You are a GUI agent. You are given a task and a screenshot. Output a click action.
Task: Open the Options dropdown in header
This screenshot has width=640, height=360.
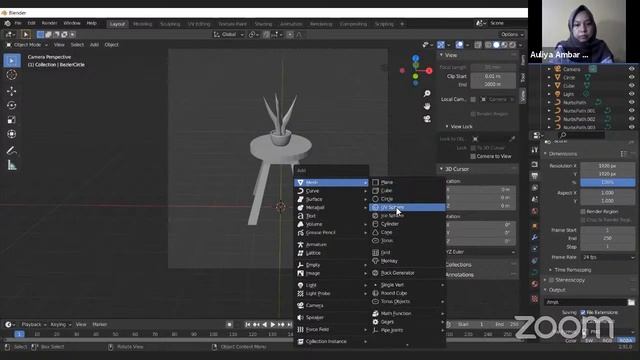[x=512, y=35]
